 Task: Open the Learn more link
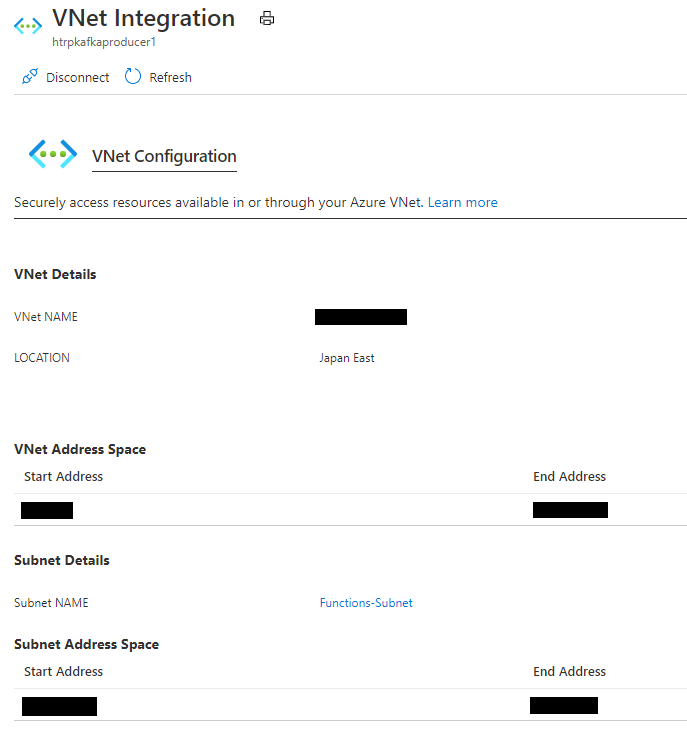click(x=463, y=202)
